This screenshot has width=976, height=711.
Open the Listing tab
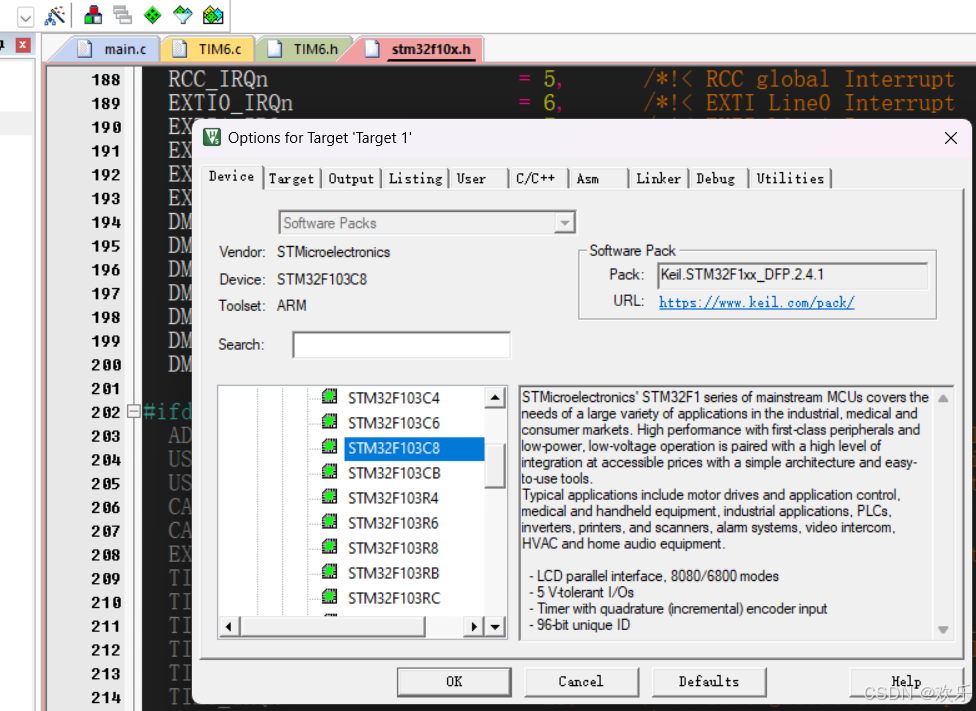point(415,179)
